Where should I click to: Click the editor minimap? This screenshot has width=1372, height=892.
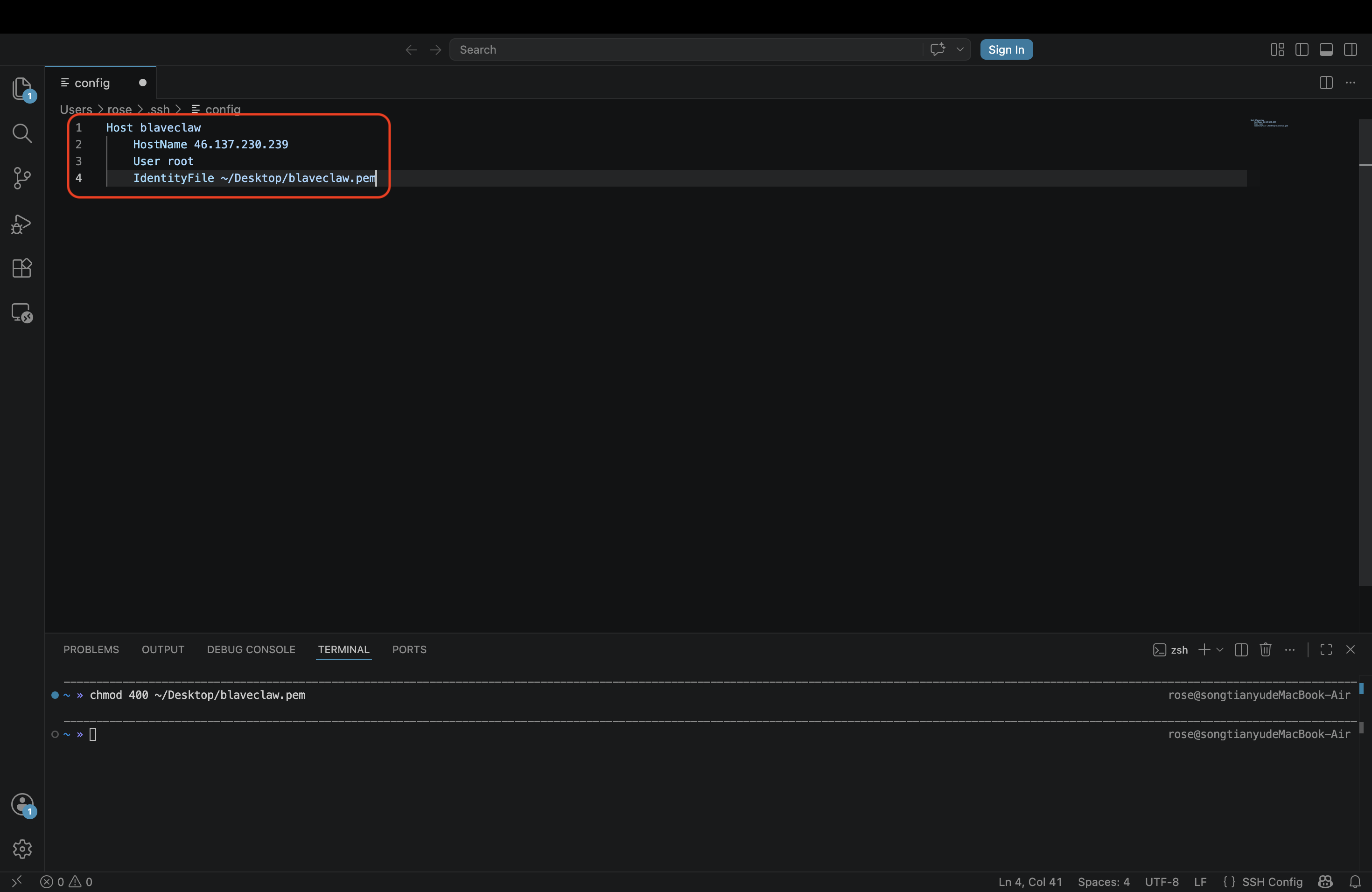(x=1269, y=123)
